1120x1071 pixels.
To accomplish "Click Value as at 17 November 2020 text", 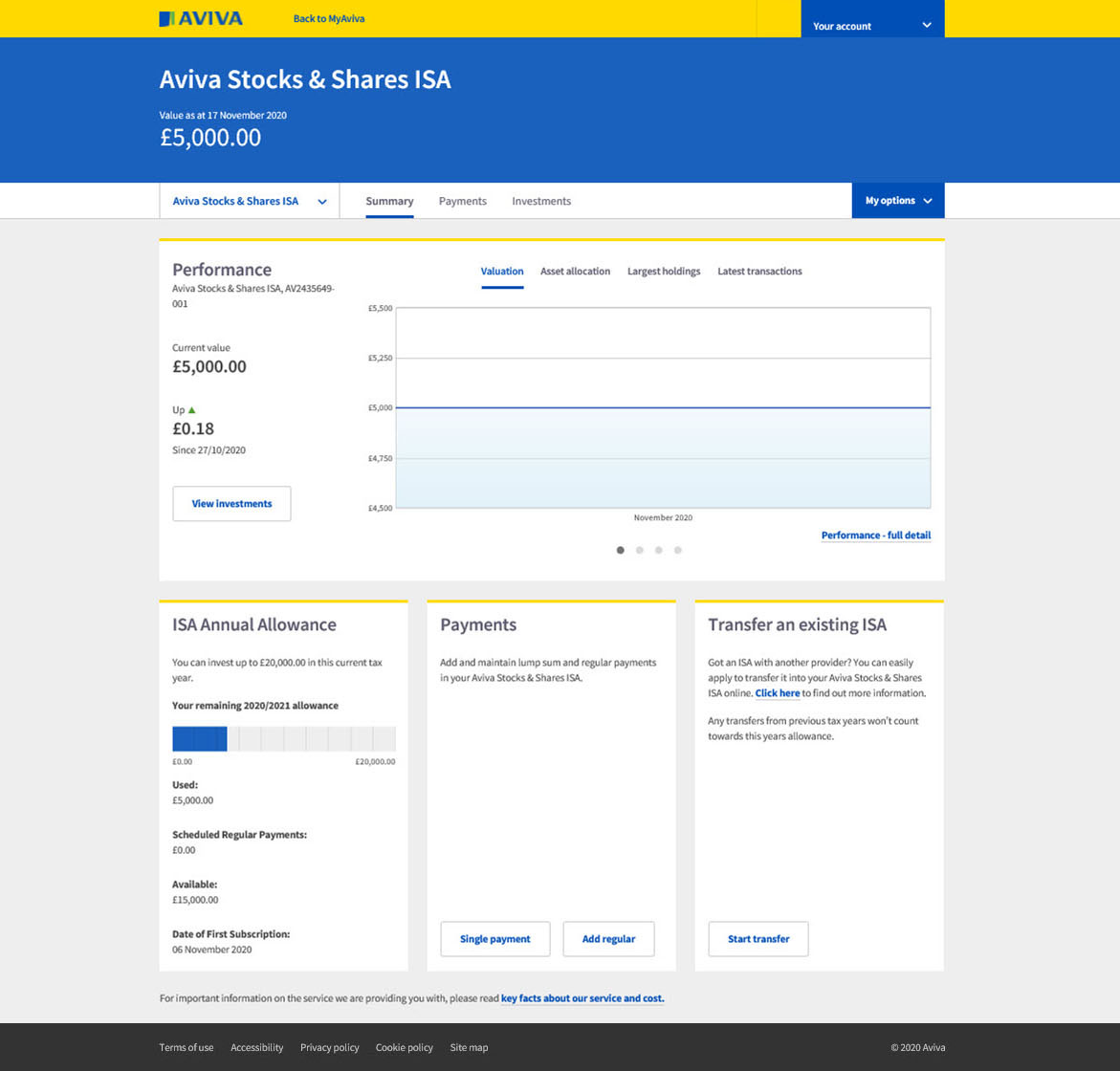I will pyautogui.click(x=223, y=115).
